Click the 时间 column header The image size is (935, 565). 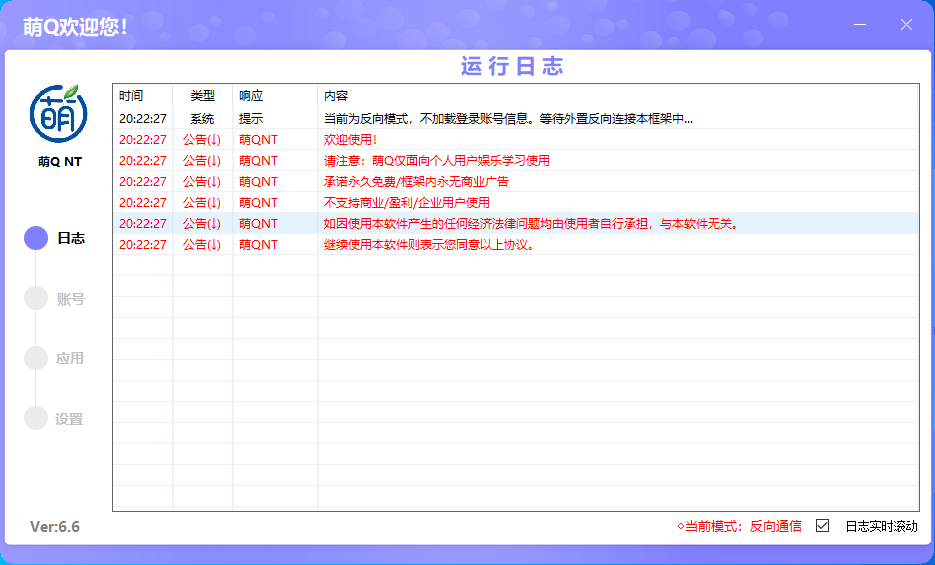coord(143,95)
